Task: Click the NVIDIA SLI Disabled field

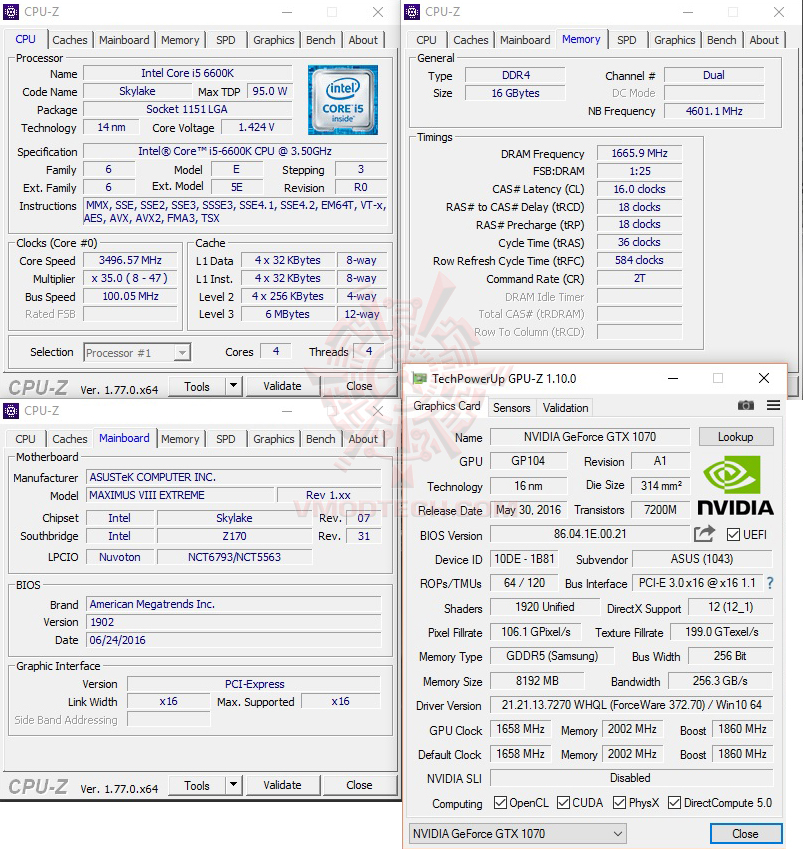Action: pos(631,778)
